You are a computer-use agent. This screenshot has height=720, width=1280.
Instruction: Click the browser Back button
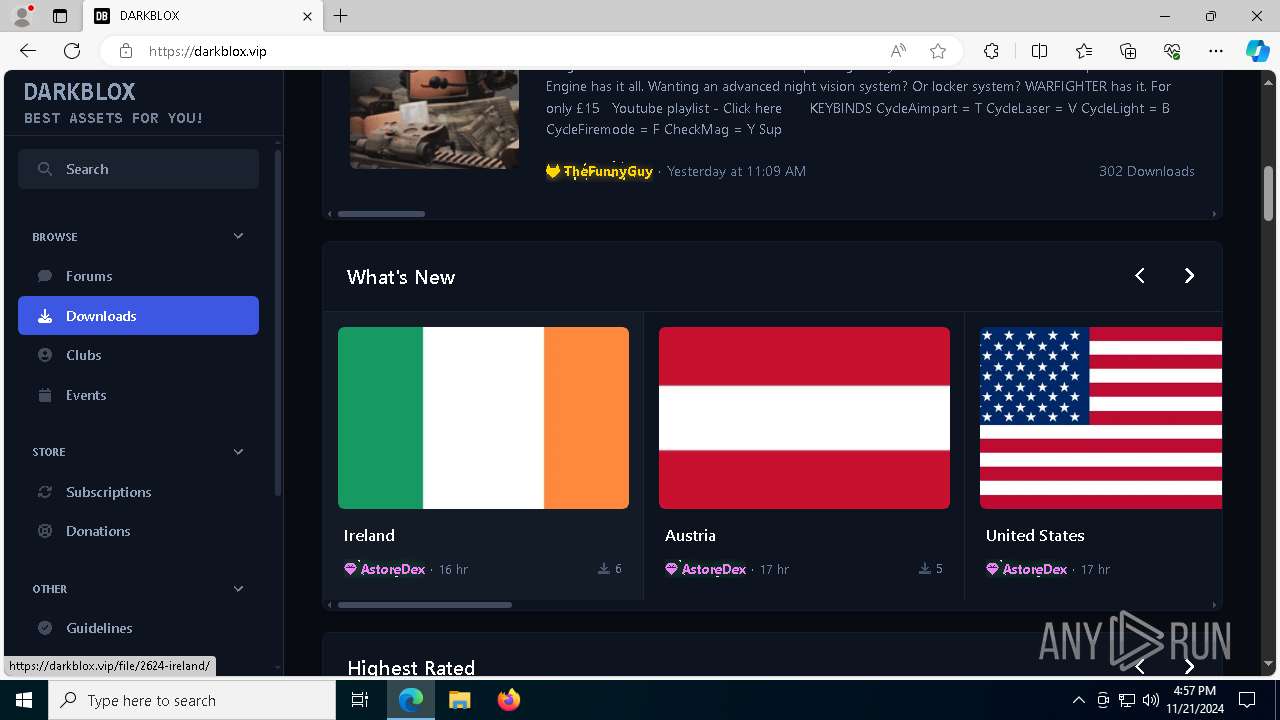click(x=28, y=51)
